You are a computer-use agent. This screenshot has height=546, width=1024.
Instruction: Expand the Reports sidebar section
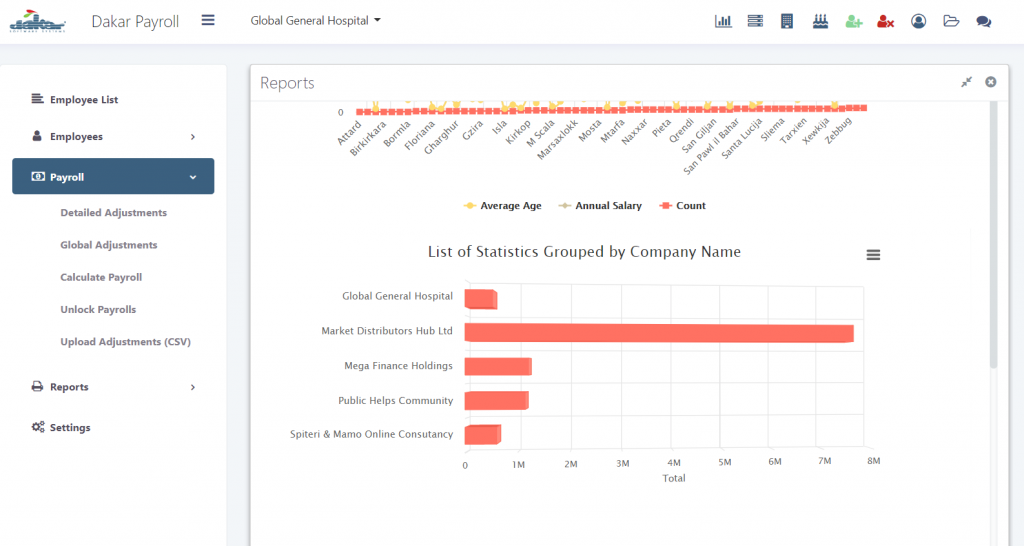[113, 387]
